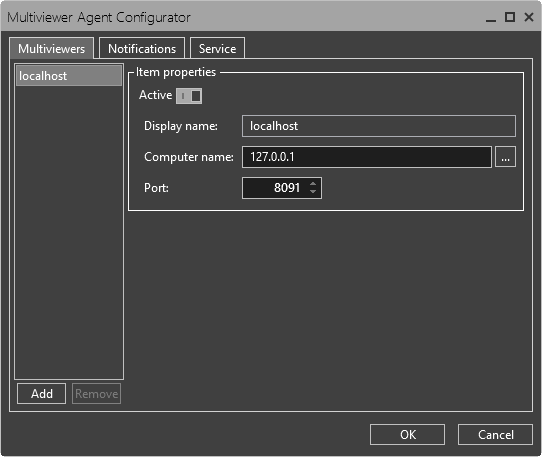
Task: Click the Display name input field
Action: point(379,126)
